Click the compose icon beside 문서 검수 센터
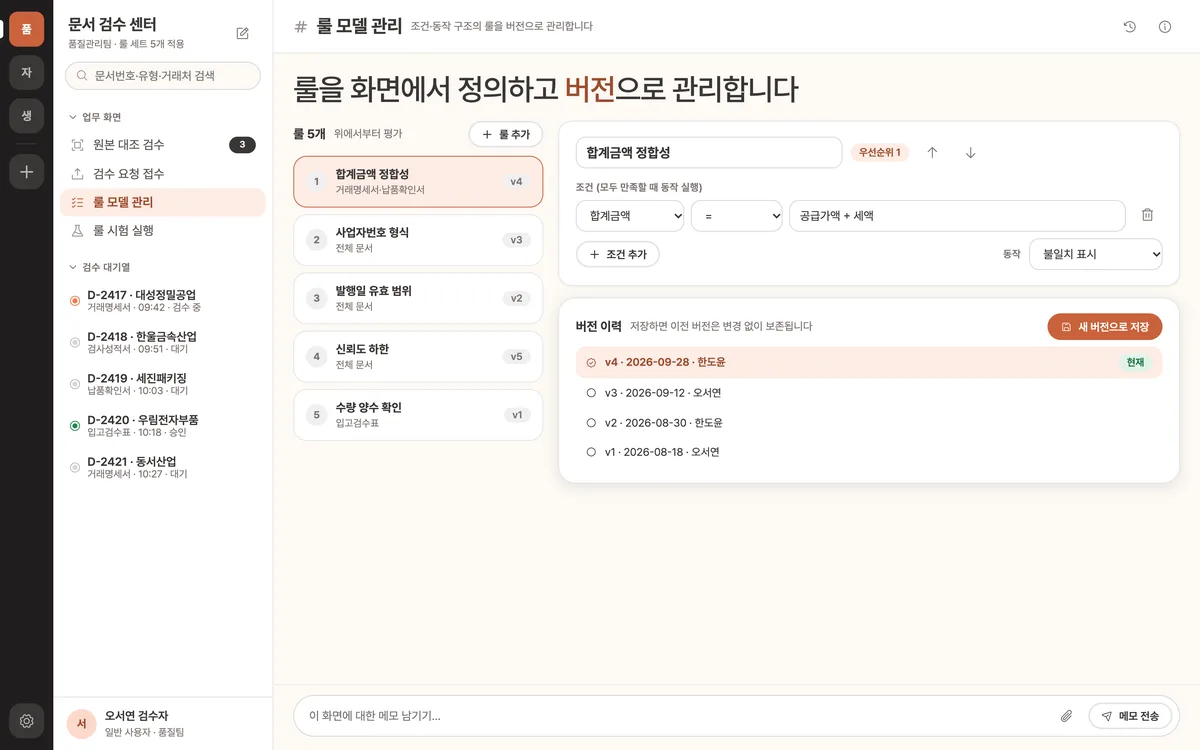The image size is (1200, 750). pos(243,33)
